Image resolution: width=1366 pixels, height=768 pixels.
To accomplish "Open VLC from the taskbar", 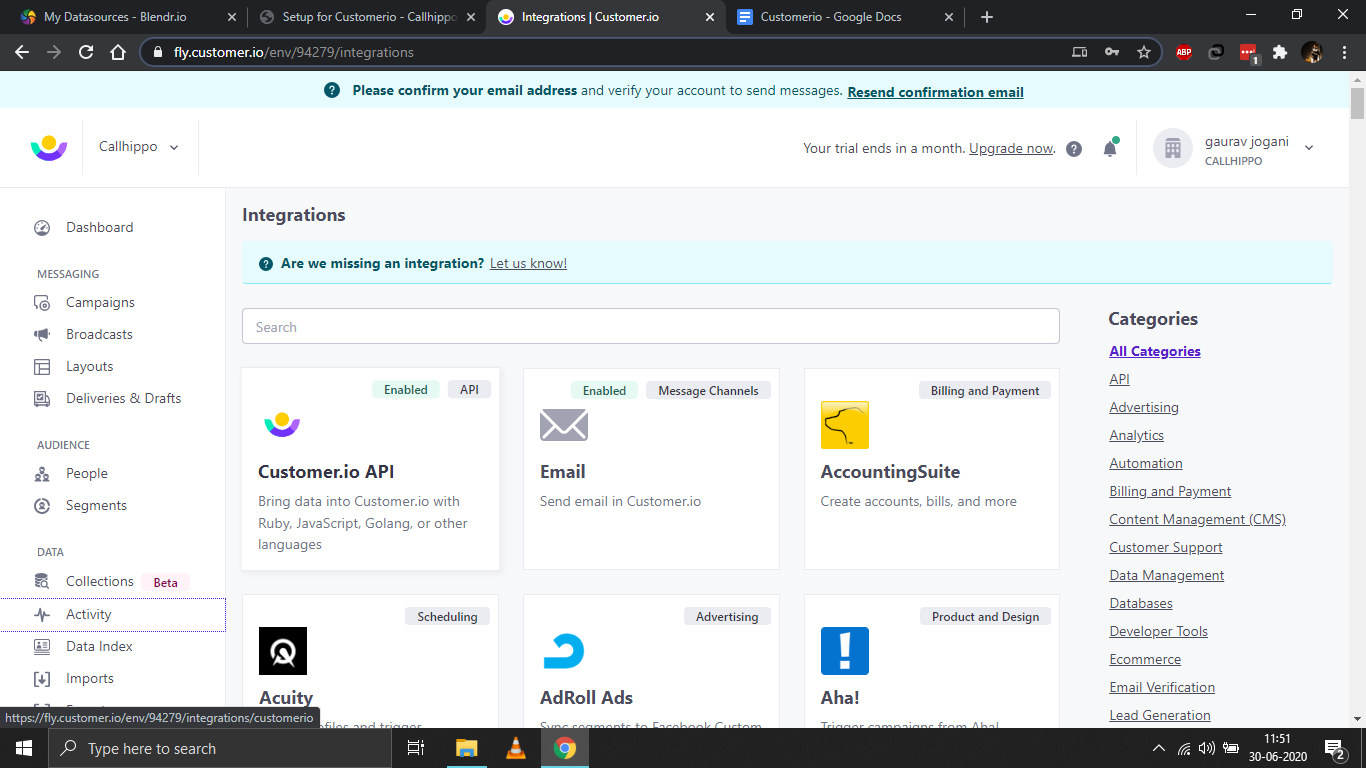I will pyautogui.click(x=516, y=748).
